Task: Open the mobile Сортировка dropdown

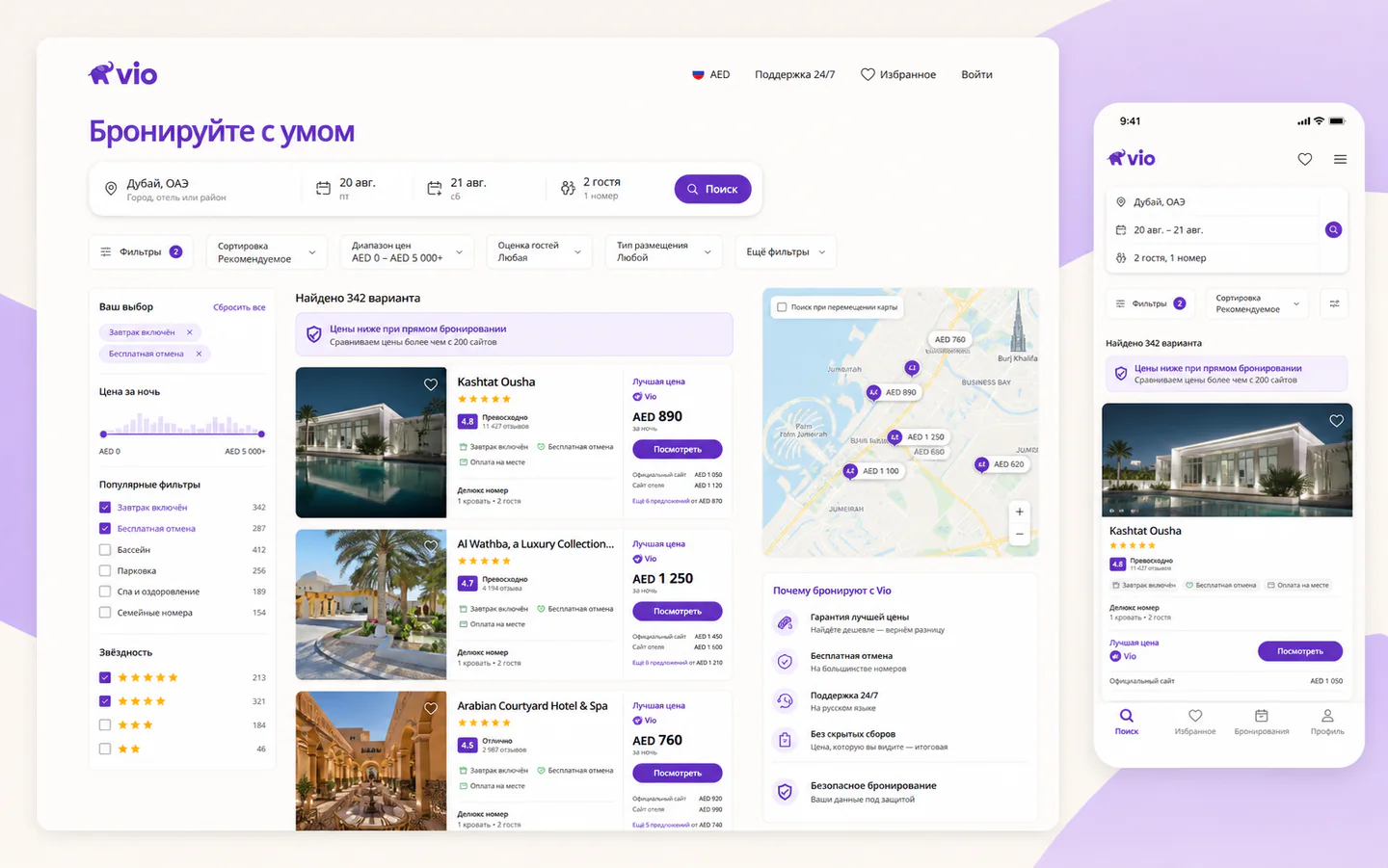Action: tap(1257, 303)
